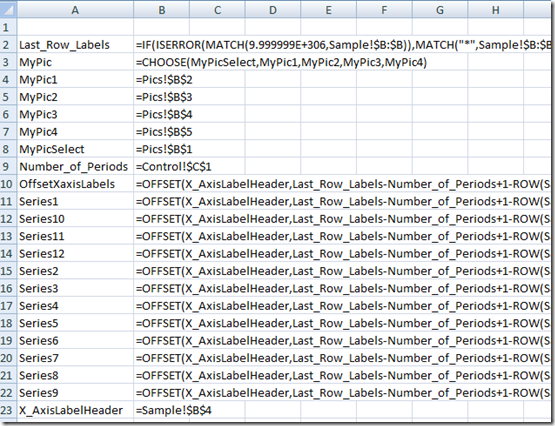Click the Last_Row_Labels cell
This screenshot has width=555, height=426.
click(x=75, y=45)
